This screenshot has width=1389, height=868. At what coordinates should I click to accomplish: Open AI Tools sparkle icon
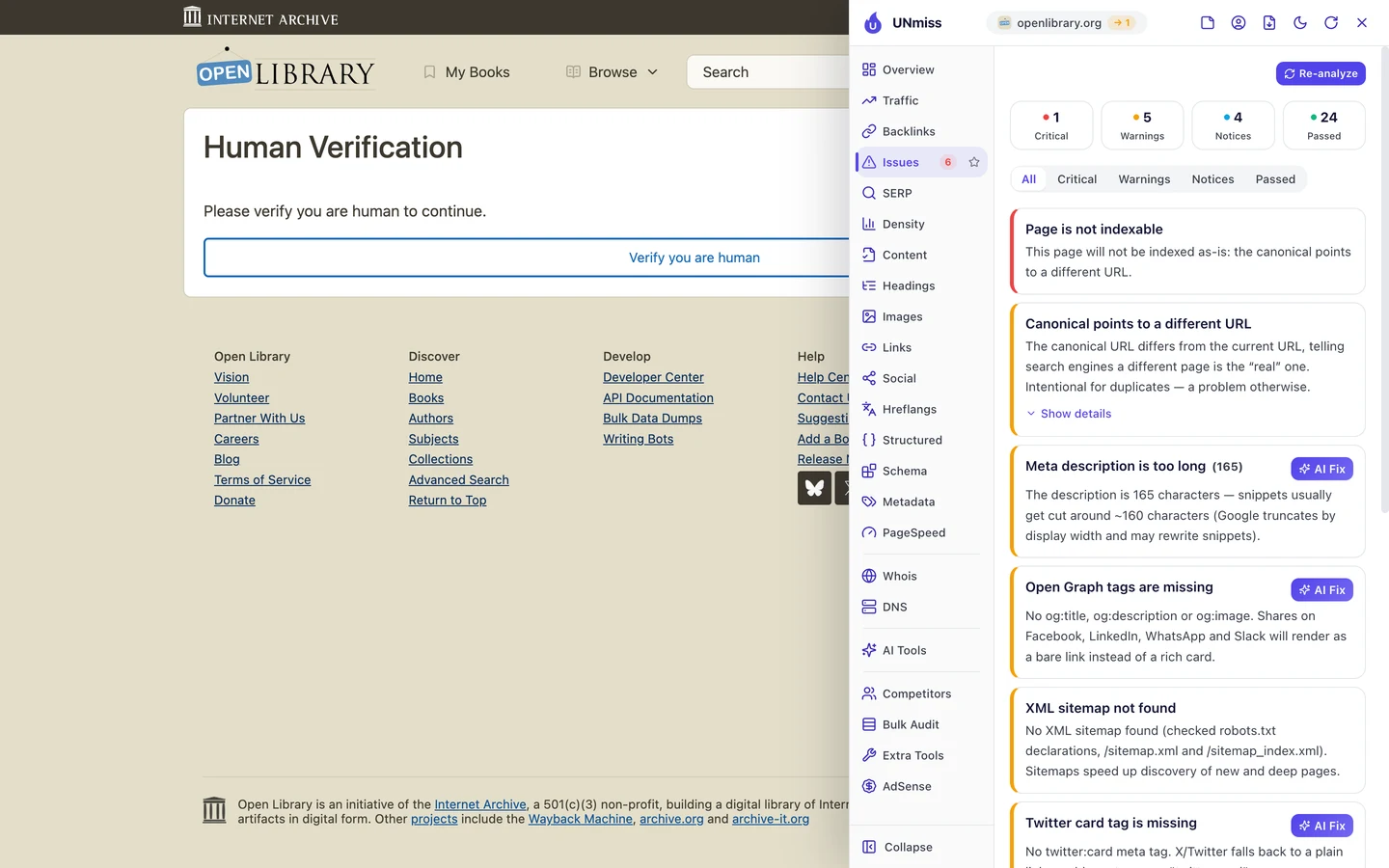pos(869,650)
